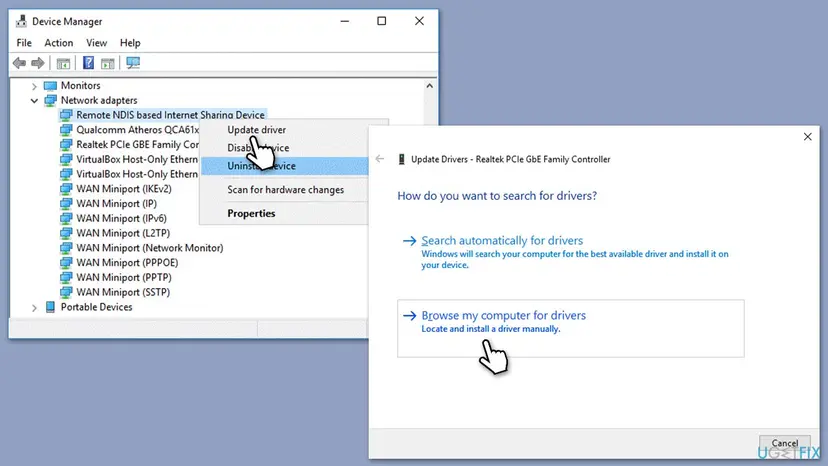The height and width of the screenshot is (466, 828).
Task: Open the File menu
Action: [x=24, y=43]
